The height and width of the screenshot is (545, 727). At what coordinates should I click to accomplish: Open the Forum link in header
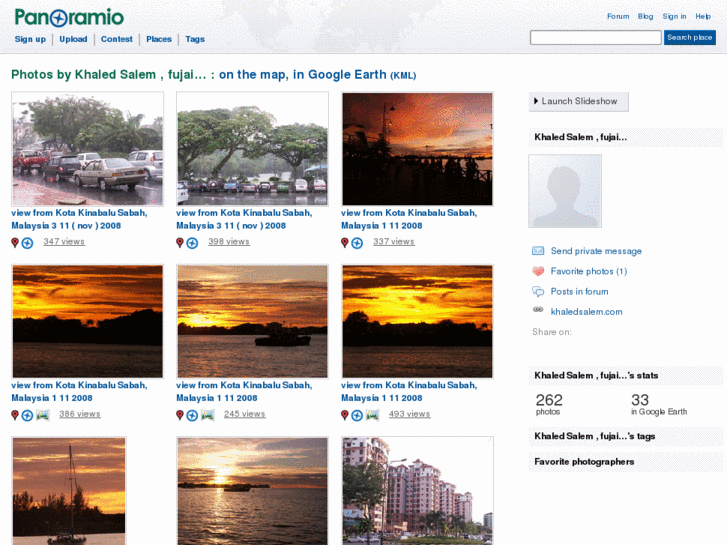(x=618, y=16)
